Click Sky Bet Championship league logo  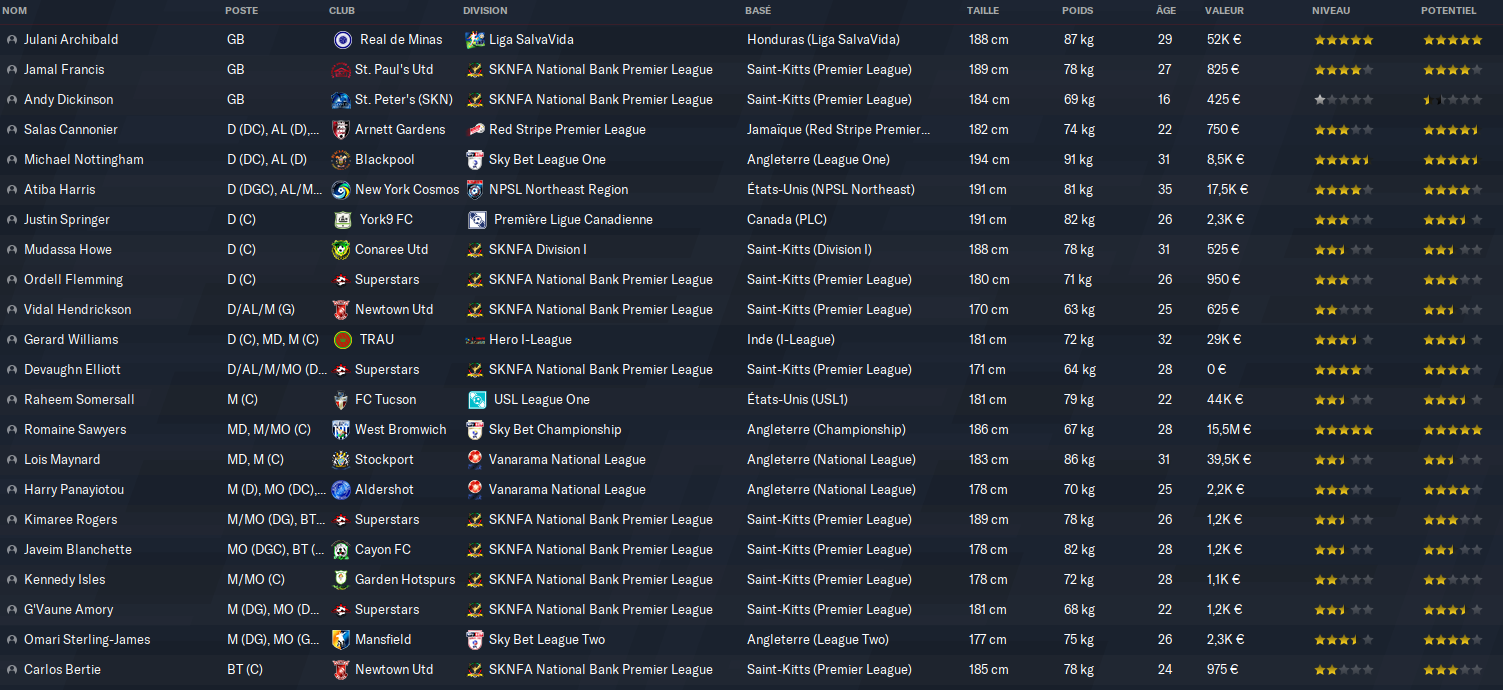[x=475, y=430]
